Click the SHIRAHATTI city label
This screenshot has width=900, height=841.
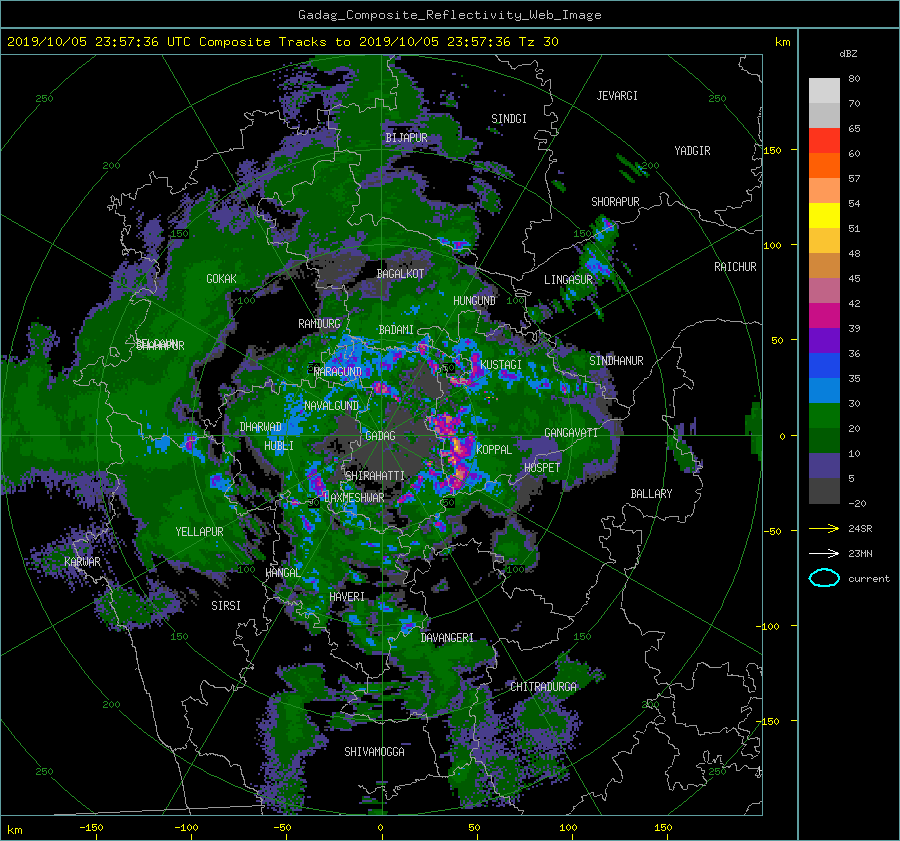point(375,476)
